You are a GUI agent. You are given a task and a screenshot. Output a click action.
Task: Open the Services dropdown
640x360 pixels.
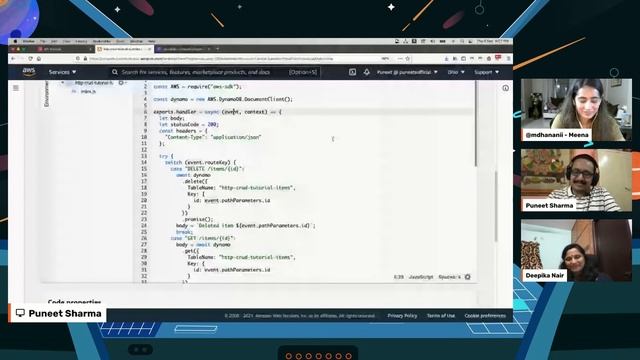tap(62, 72)
